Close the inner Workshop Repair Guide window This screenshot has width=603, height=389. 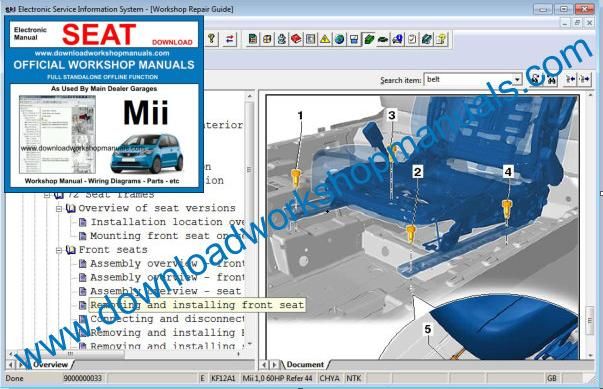tap(590, 23)
